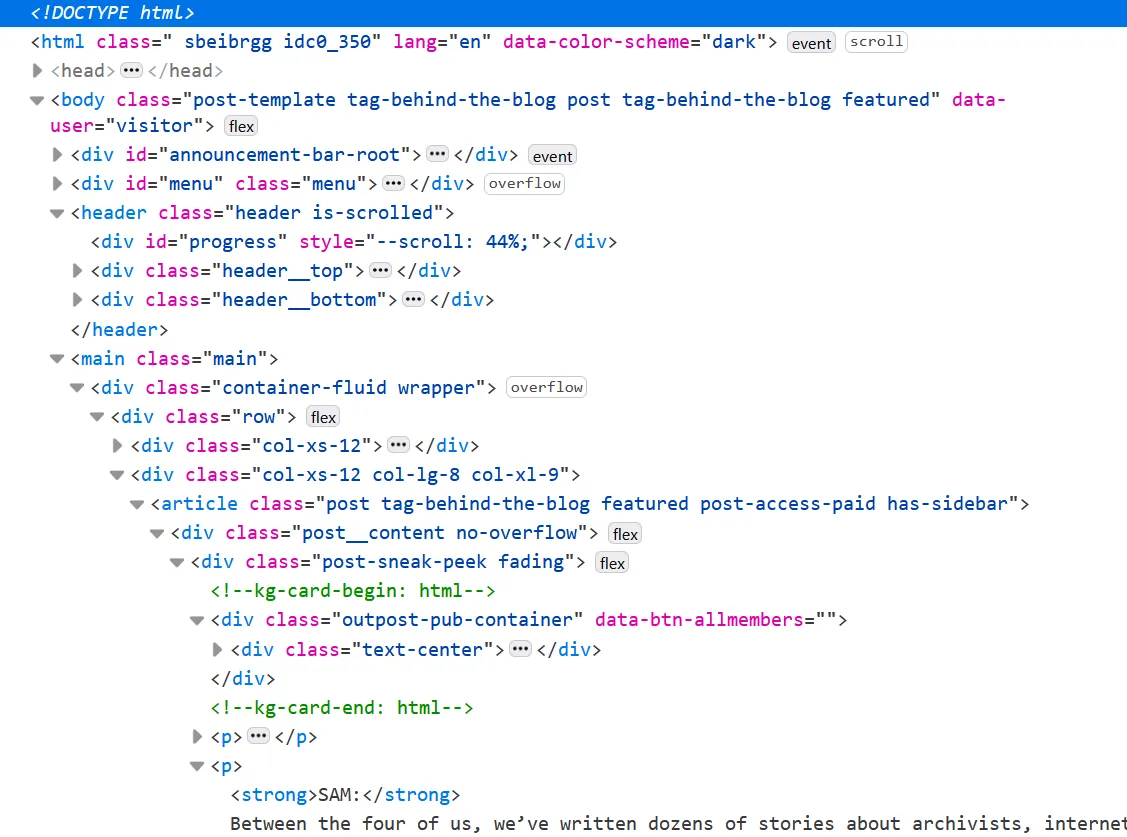Click the ellipsis inside col-xs-12 div
1127x837 pixels.
coord(401,445)
